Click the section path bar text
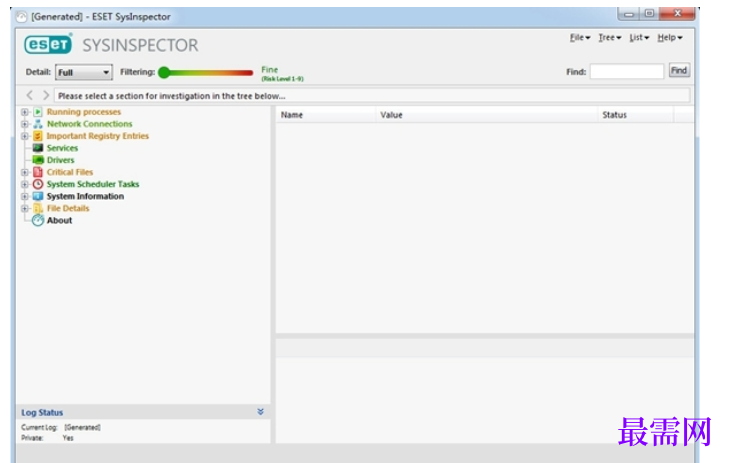Screen dimensions: 730x463 (172, 96)
